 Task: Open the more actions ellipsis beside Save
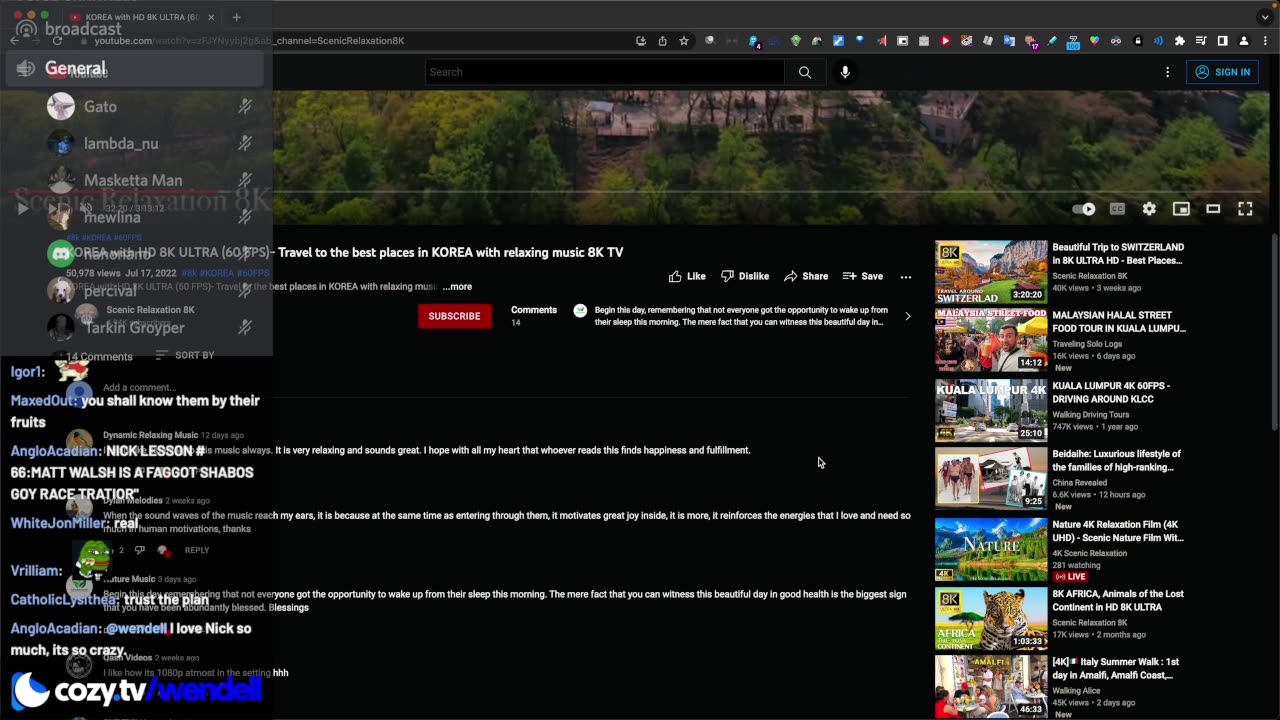point(906,276)
